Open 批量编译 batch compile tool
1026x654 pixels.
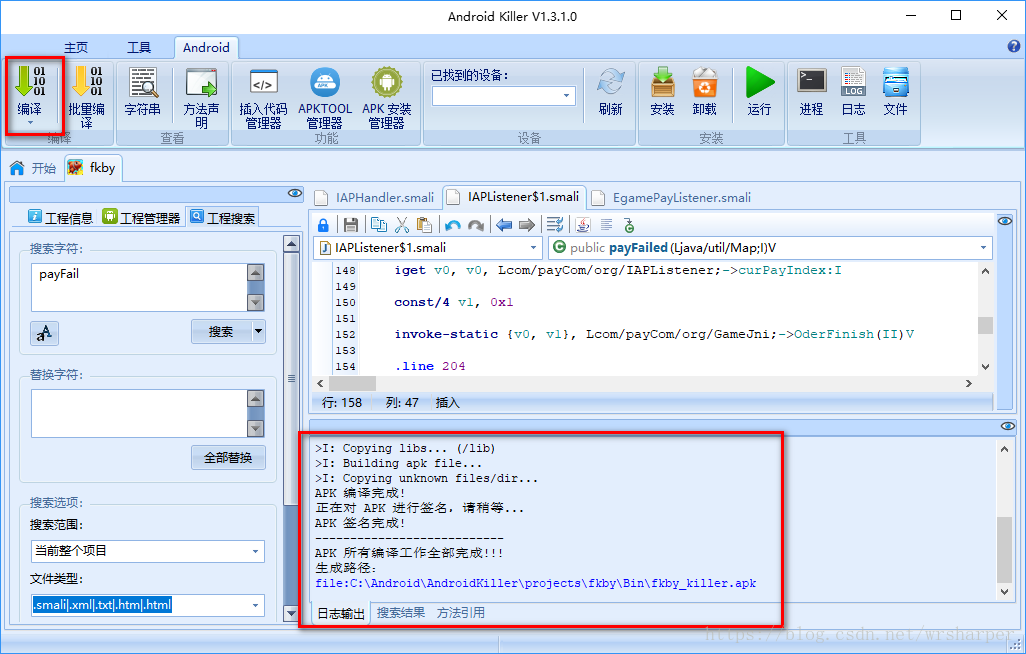click(87, 96)
